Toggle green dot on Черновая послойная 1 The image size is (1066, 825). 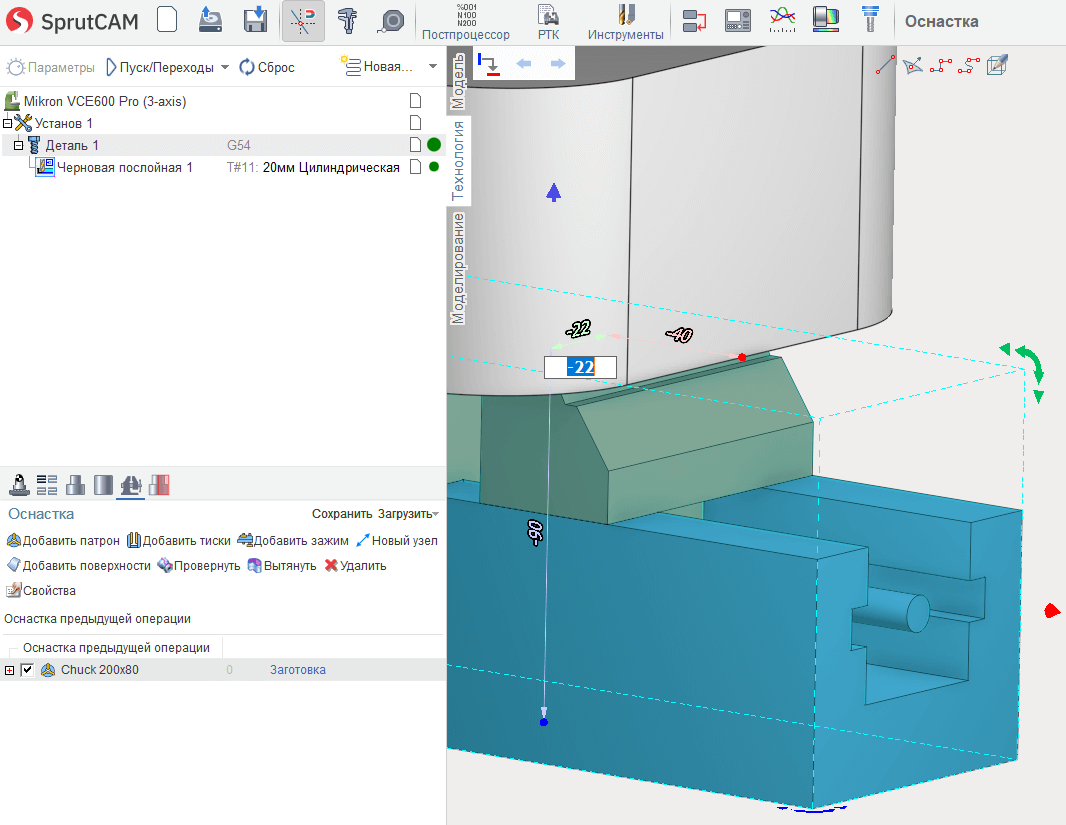pos(434,167)
